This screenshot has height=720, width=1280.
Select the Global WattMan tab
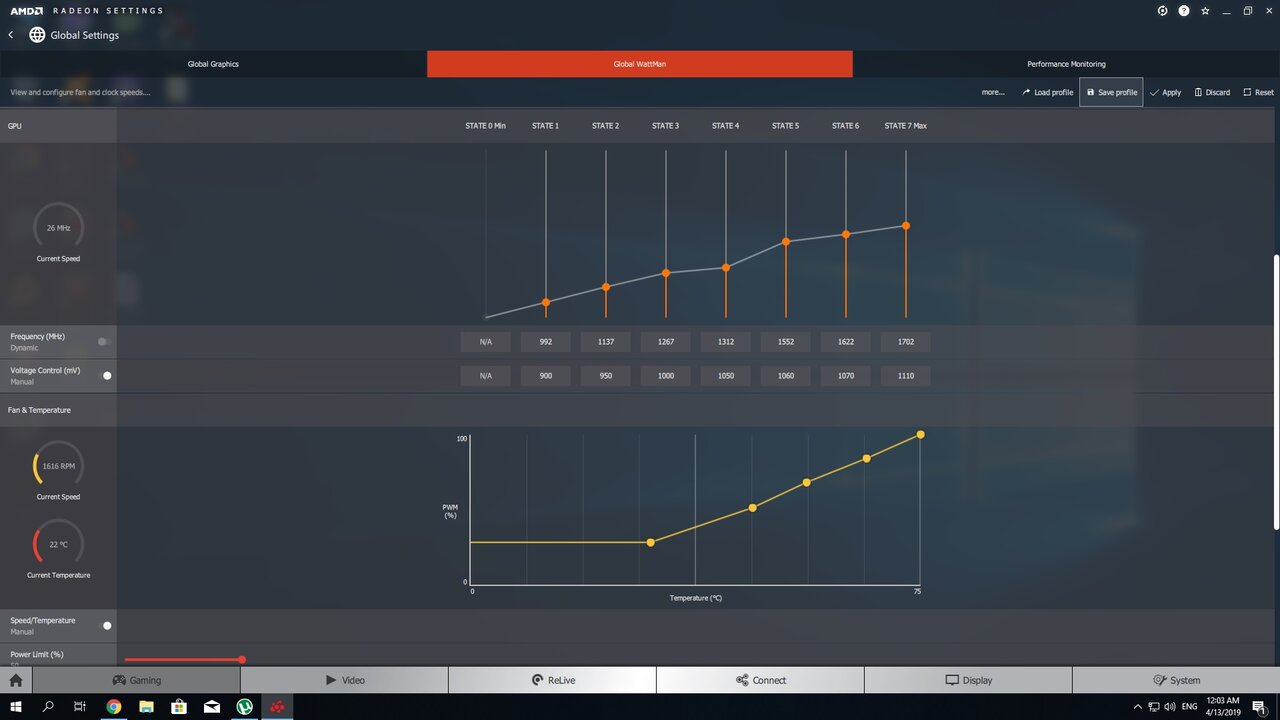pos(640,64)
